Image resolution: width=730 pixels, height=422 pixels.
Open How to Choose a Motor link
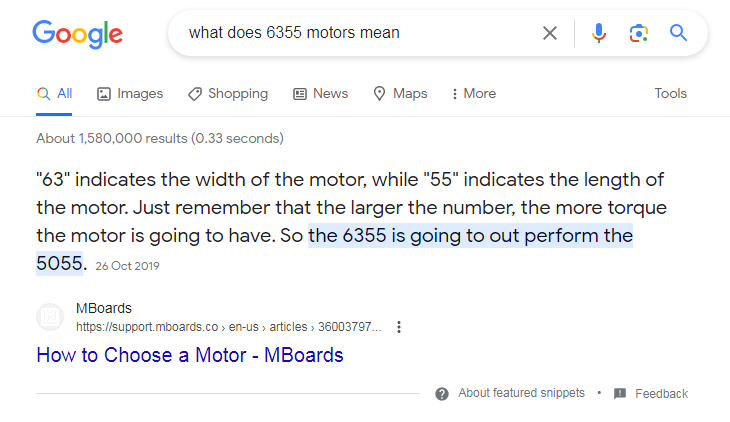(x=190, y=355)
